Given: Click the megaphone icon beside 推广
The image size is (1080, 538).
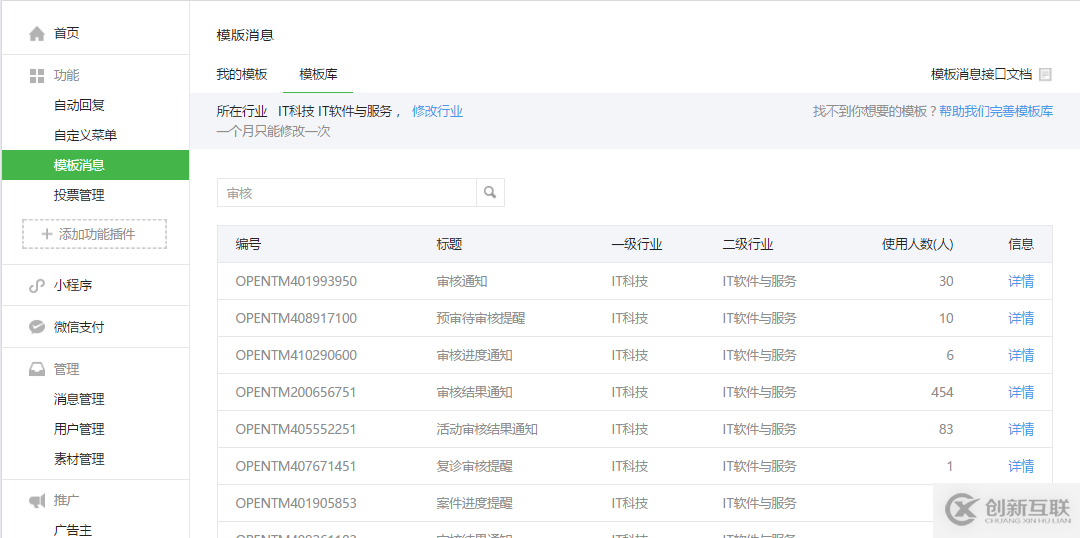Looking at the screenshot, I should [37, 501].
